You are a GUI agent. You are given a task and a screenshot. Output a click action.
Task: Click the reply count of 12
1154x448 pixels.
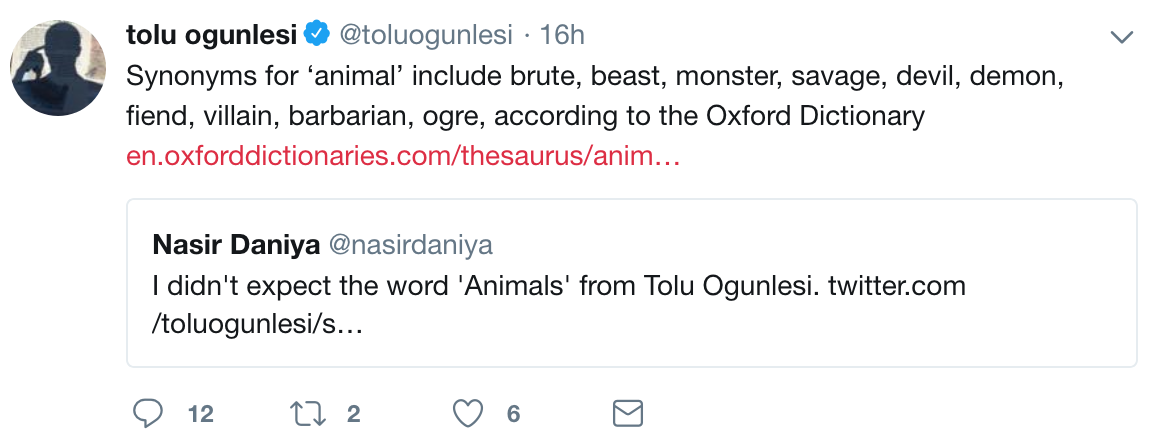(x=201, y=413)
